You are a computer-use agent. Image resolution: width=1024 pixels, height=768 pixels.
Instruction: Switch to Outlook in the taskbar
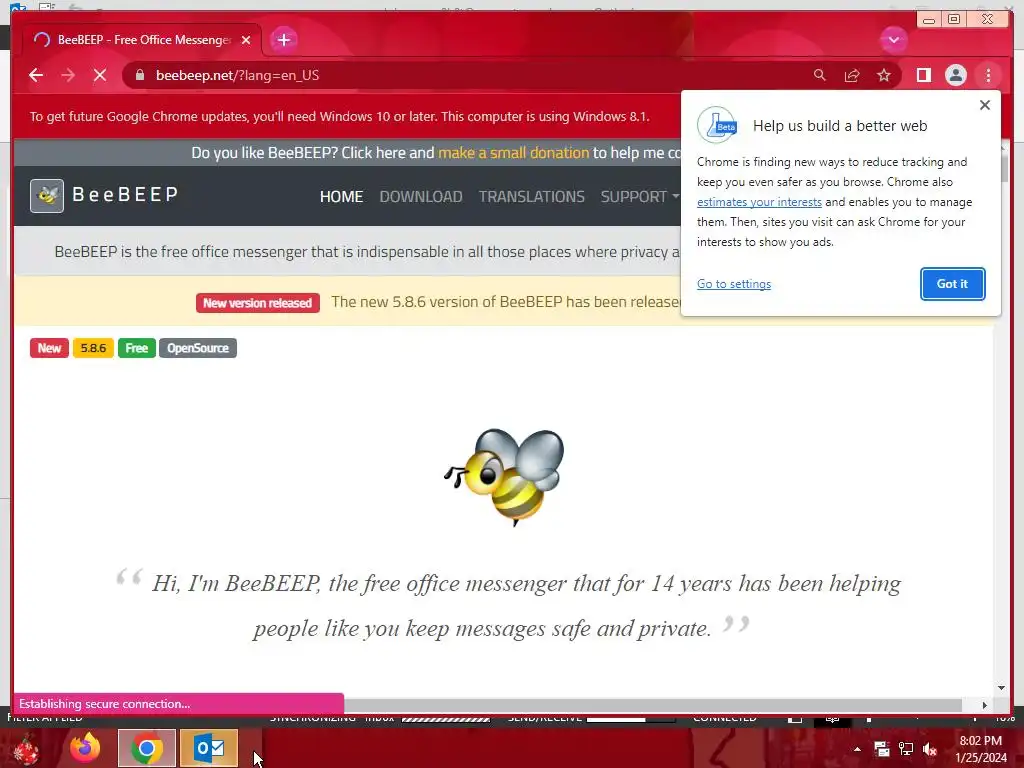pyautogui.click(x=209, y=748)
